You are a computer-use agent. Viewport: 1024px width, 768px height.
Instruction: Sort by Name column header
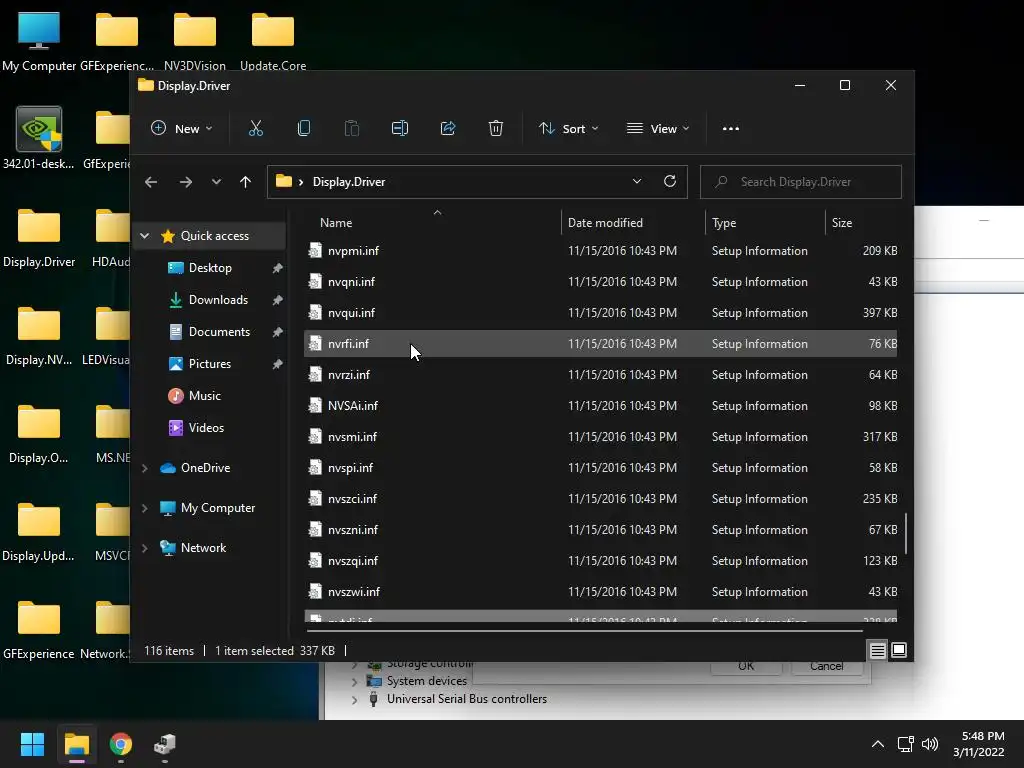(336, 223)
